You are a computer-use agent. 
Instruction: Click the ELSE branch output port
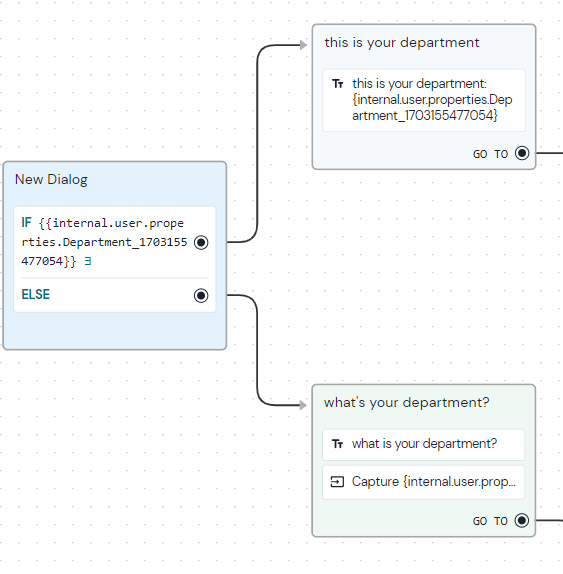(201, 295)
